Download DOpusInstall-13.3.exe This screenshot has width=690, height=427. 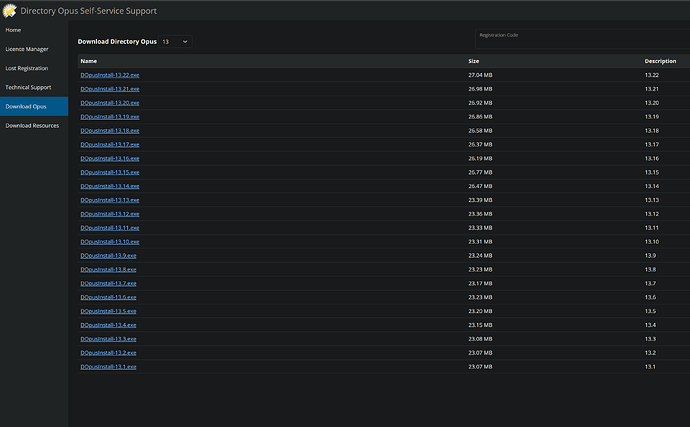coord(108,339)
